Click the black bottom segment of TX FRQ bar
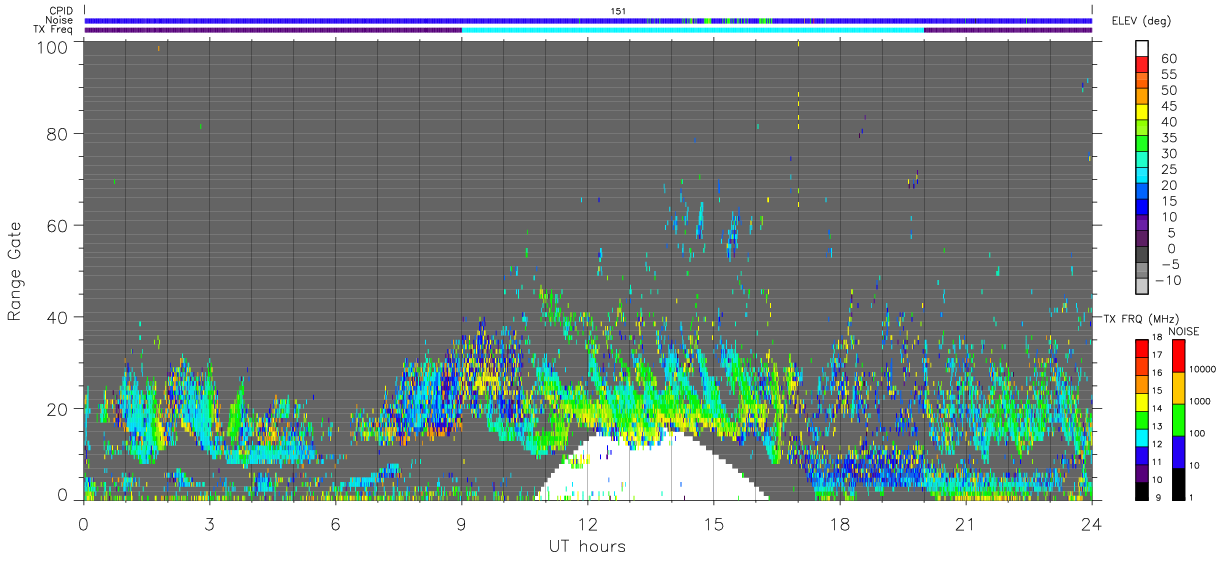 pos(1142,489)
